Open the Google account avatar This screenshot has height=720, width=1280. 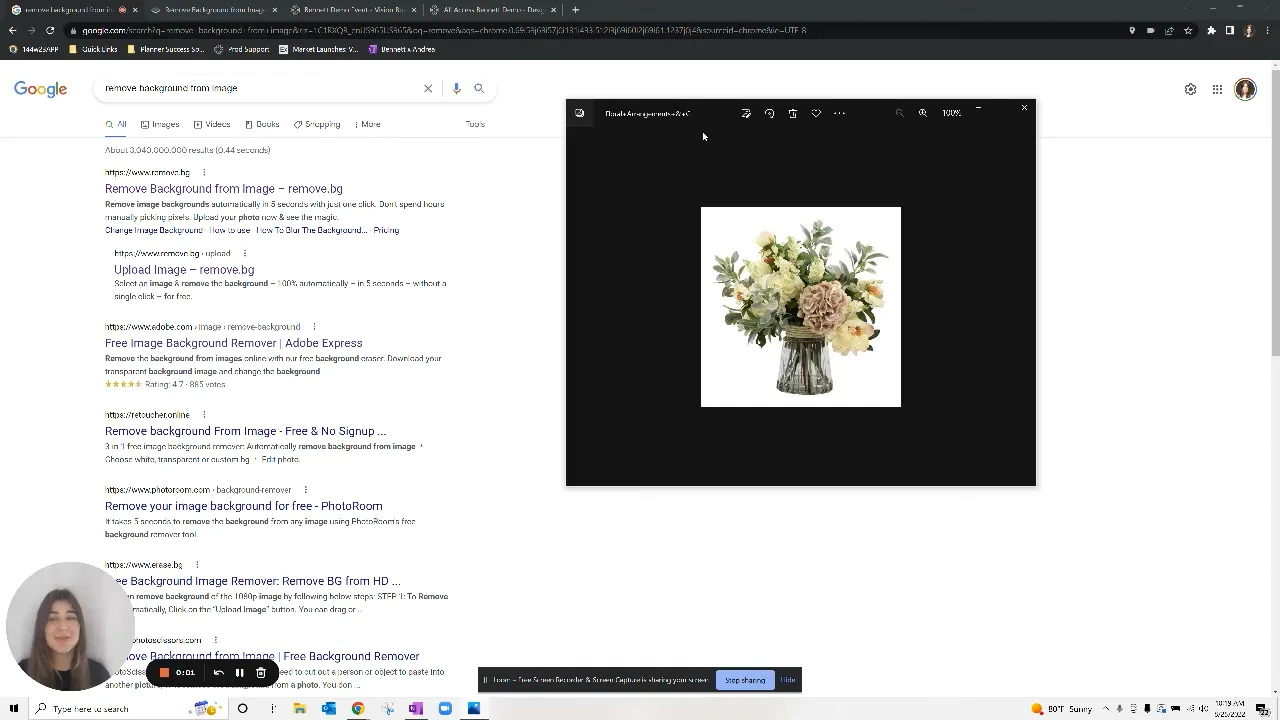point(1245,89)
